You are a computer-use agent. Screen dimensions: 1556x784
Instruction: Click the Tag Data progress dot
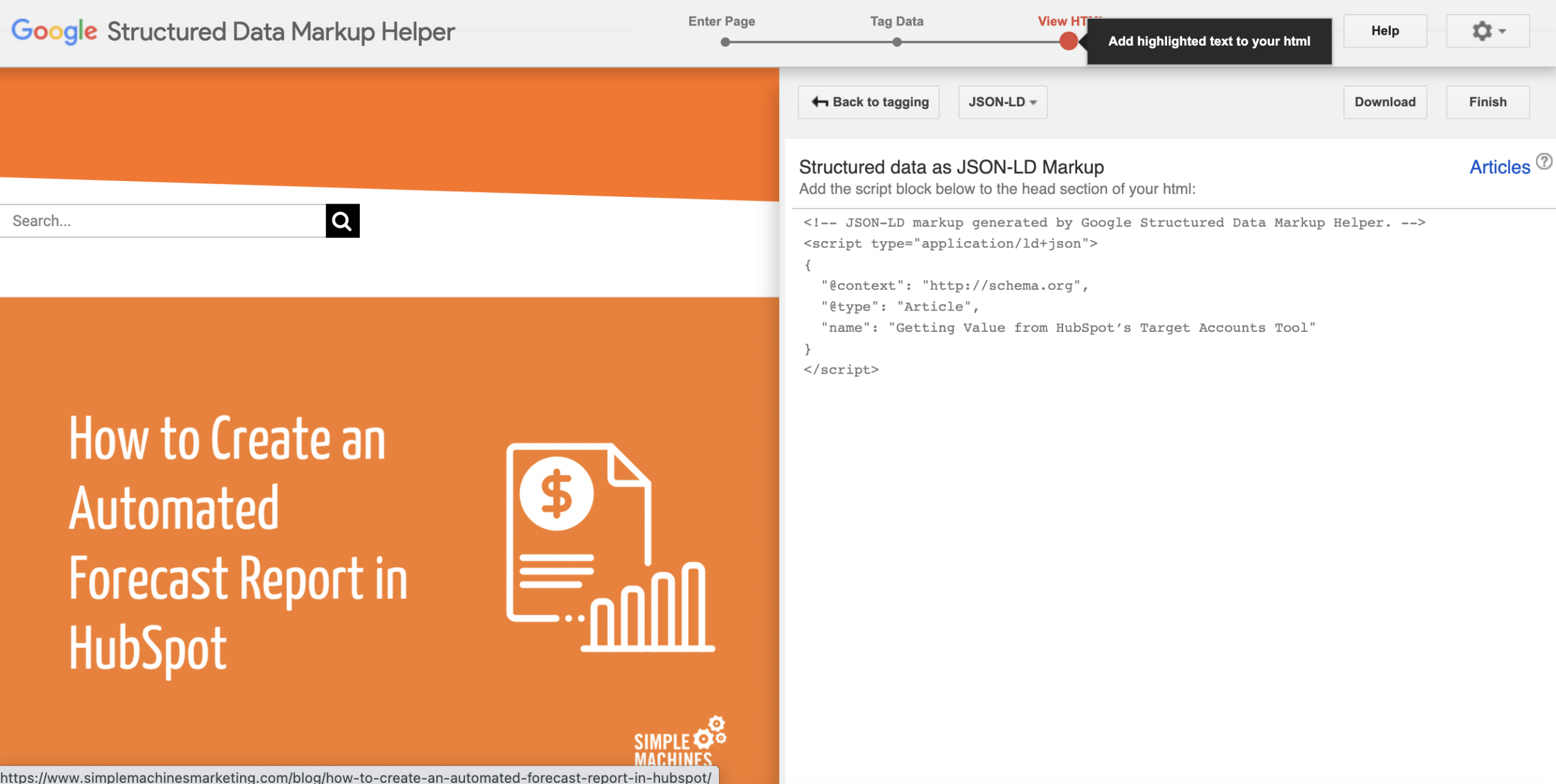pos(897,43)
